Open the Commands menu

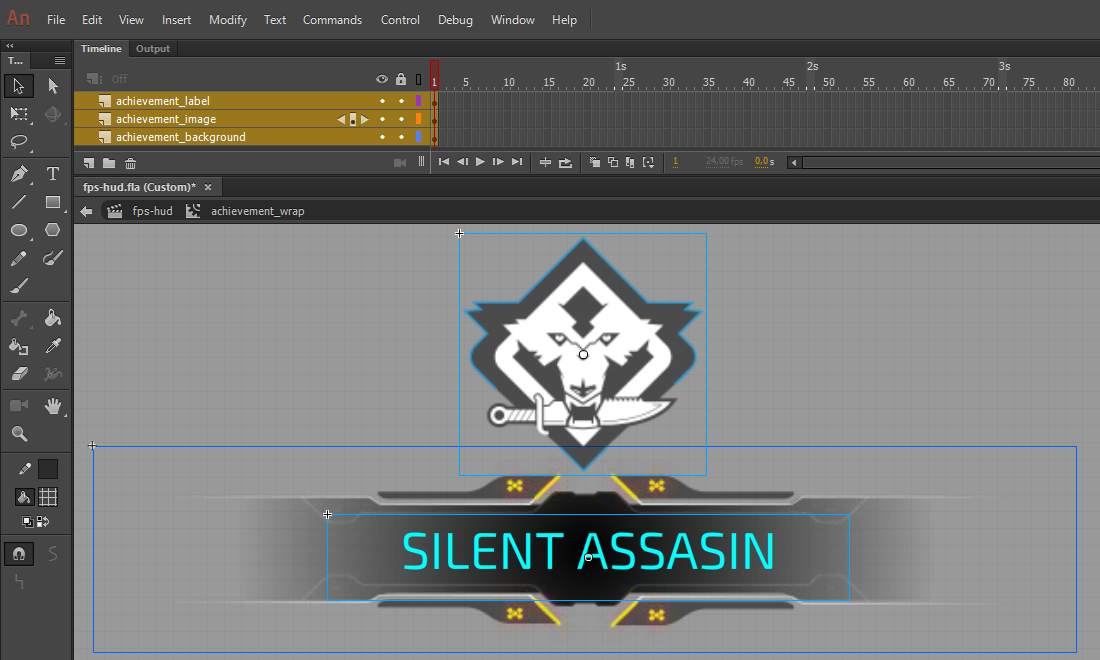(333, 20)
